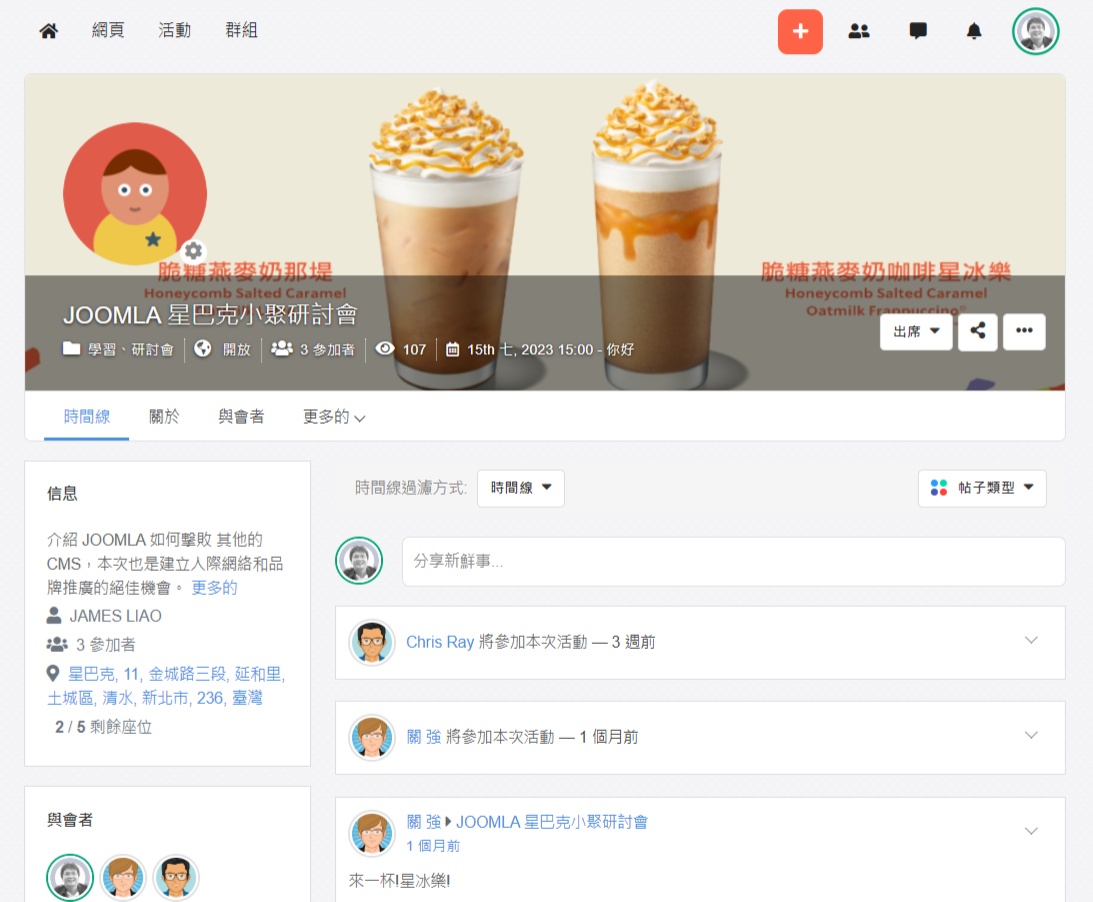Click the event's red cartoon avatar
The height and width of the screenshot is (902, 1093).
tap(135, 194)
